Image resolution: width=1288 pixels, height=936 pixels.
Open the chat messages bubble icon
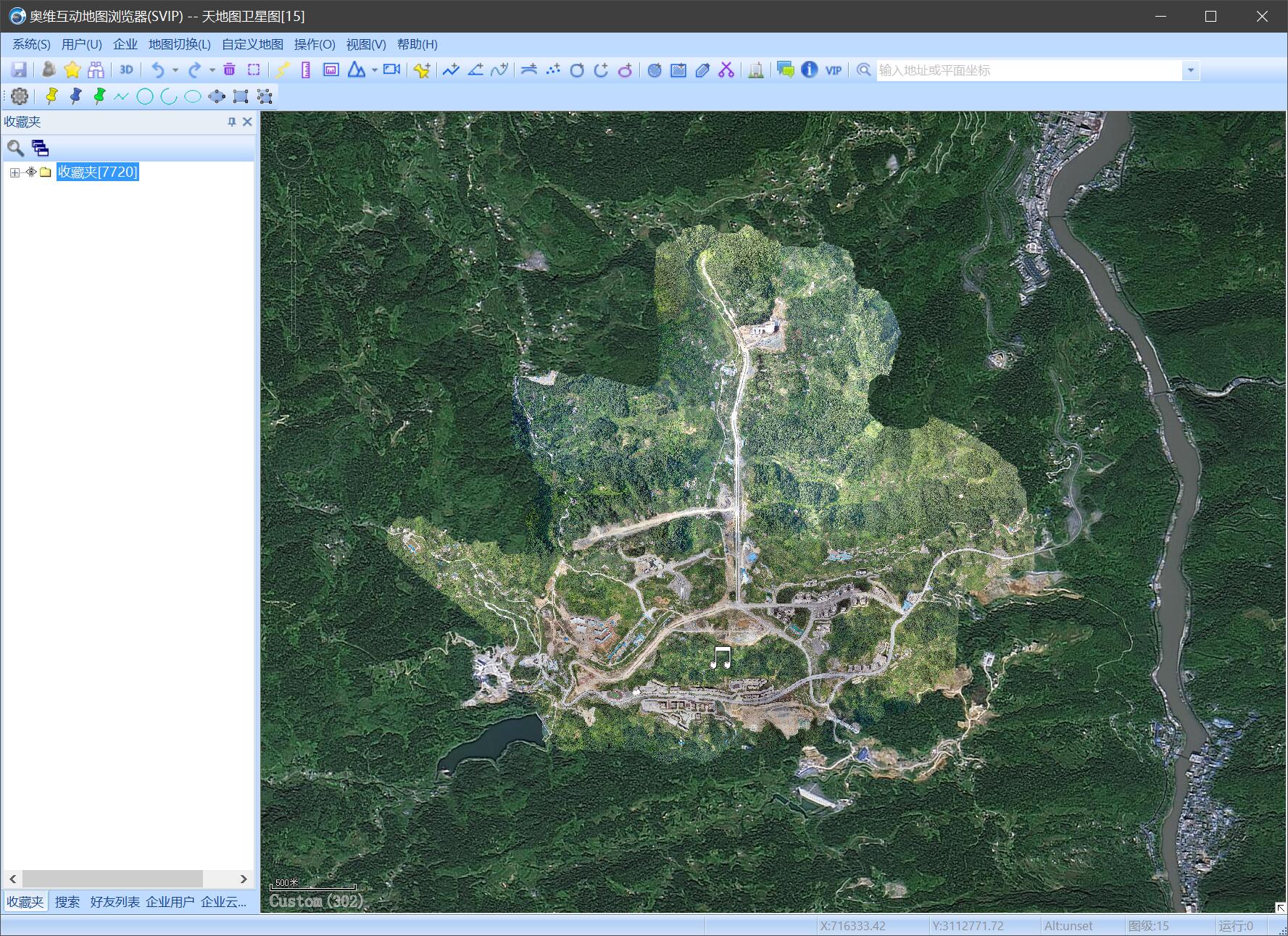(x=785, y=70)
